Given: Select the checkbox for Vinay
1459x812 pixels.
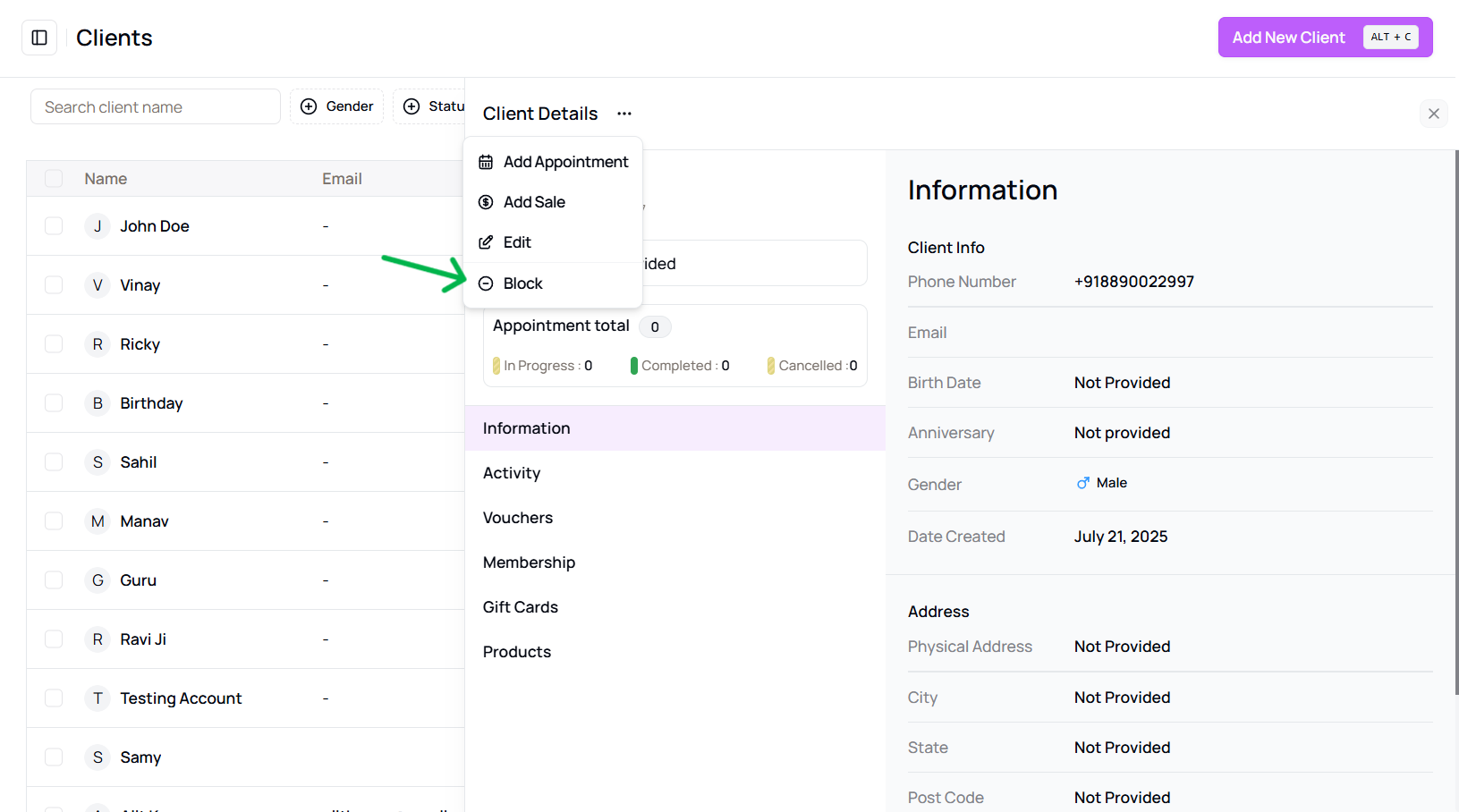Looking at the screenshot, I should 54,285.
